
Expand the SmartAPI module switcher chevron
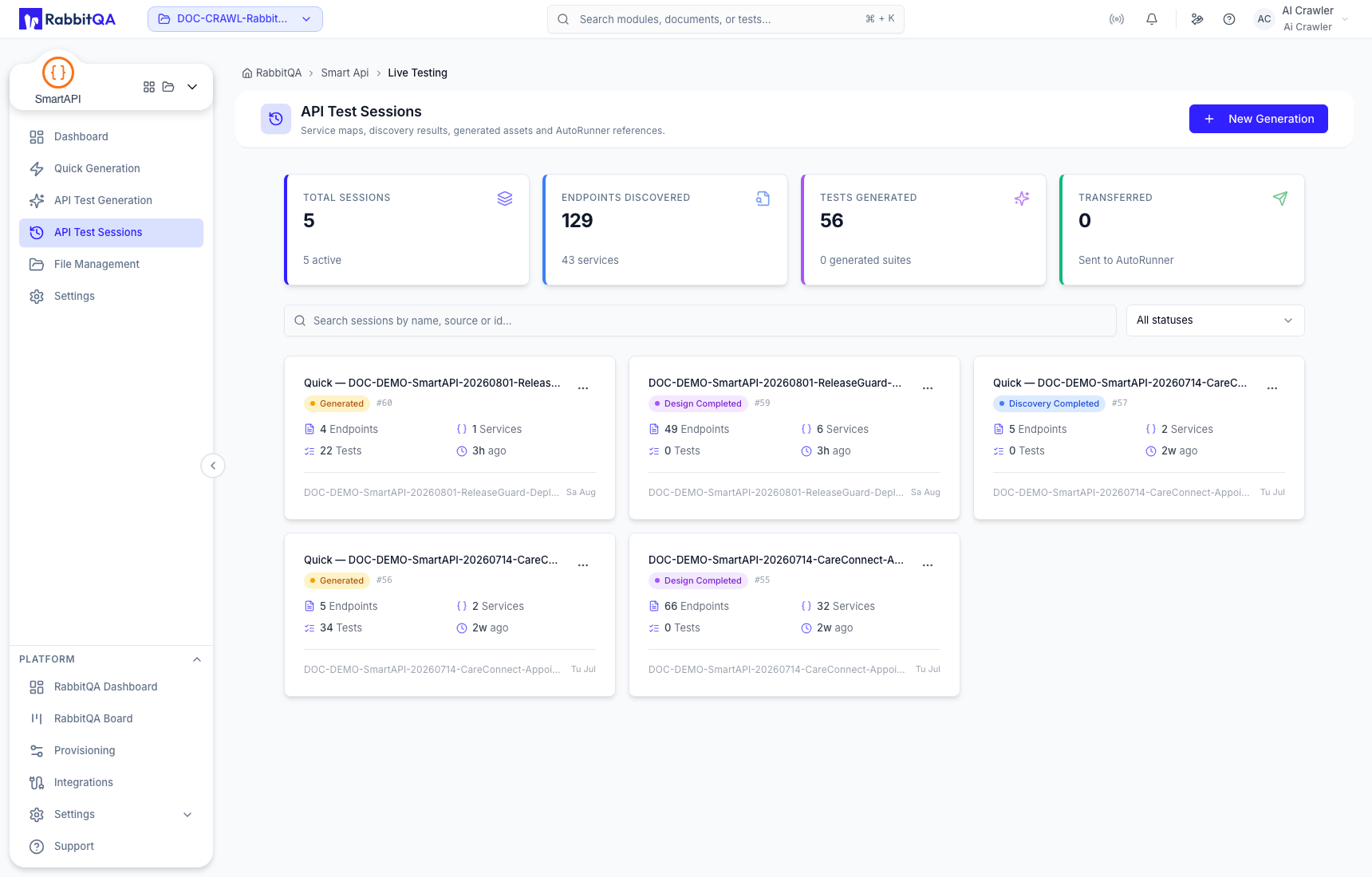(x=192, y=87)
